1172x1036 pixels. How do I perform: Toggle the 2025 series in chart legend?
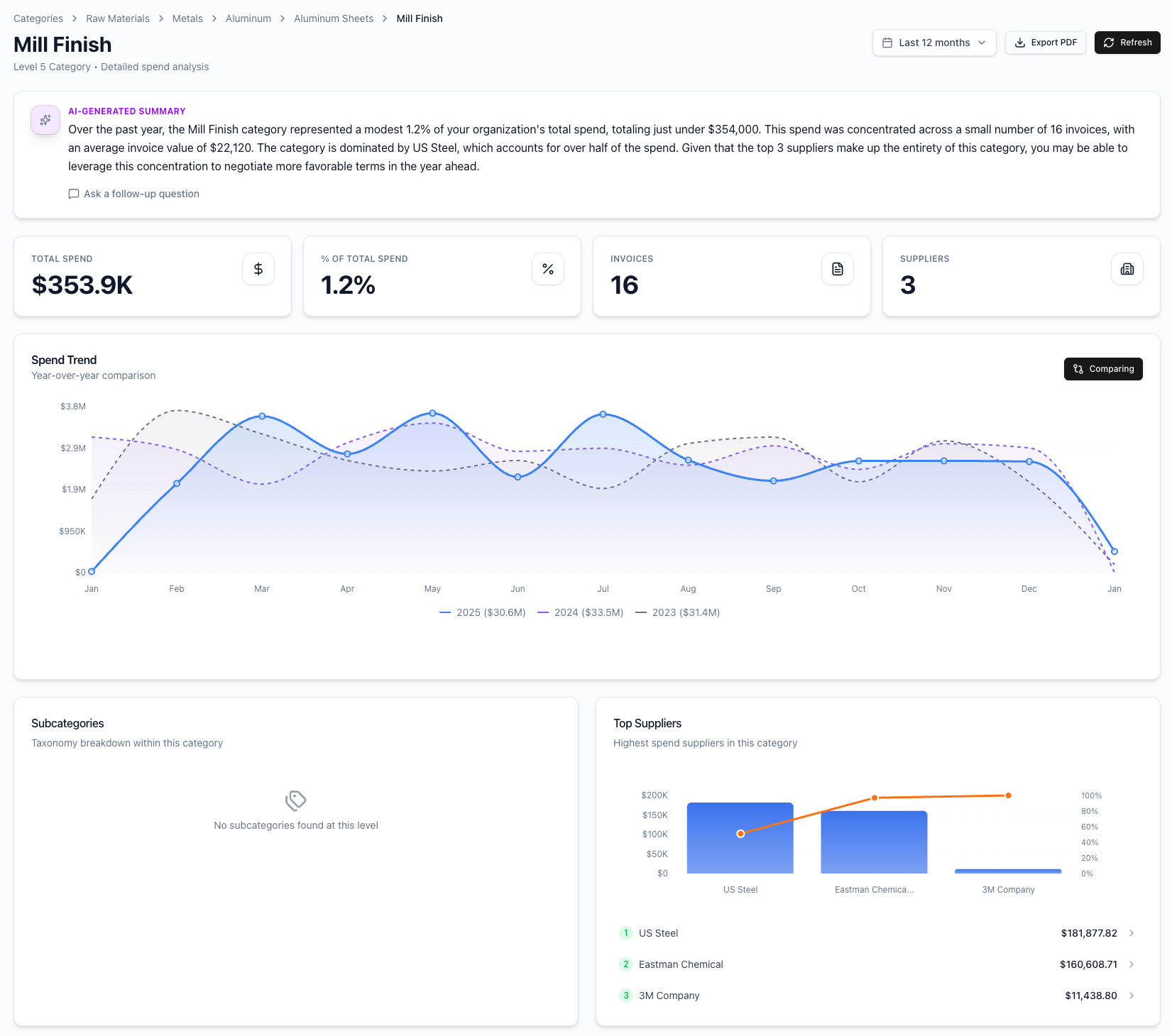483,612
